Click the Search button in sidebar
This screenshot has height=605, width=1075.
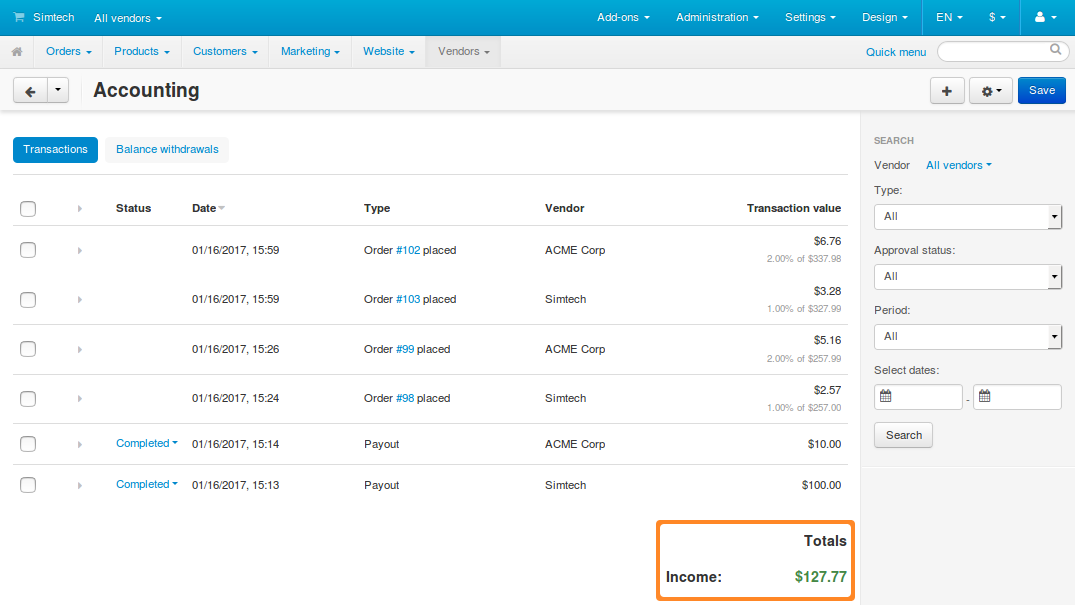pos(904,435)
